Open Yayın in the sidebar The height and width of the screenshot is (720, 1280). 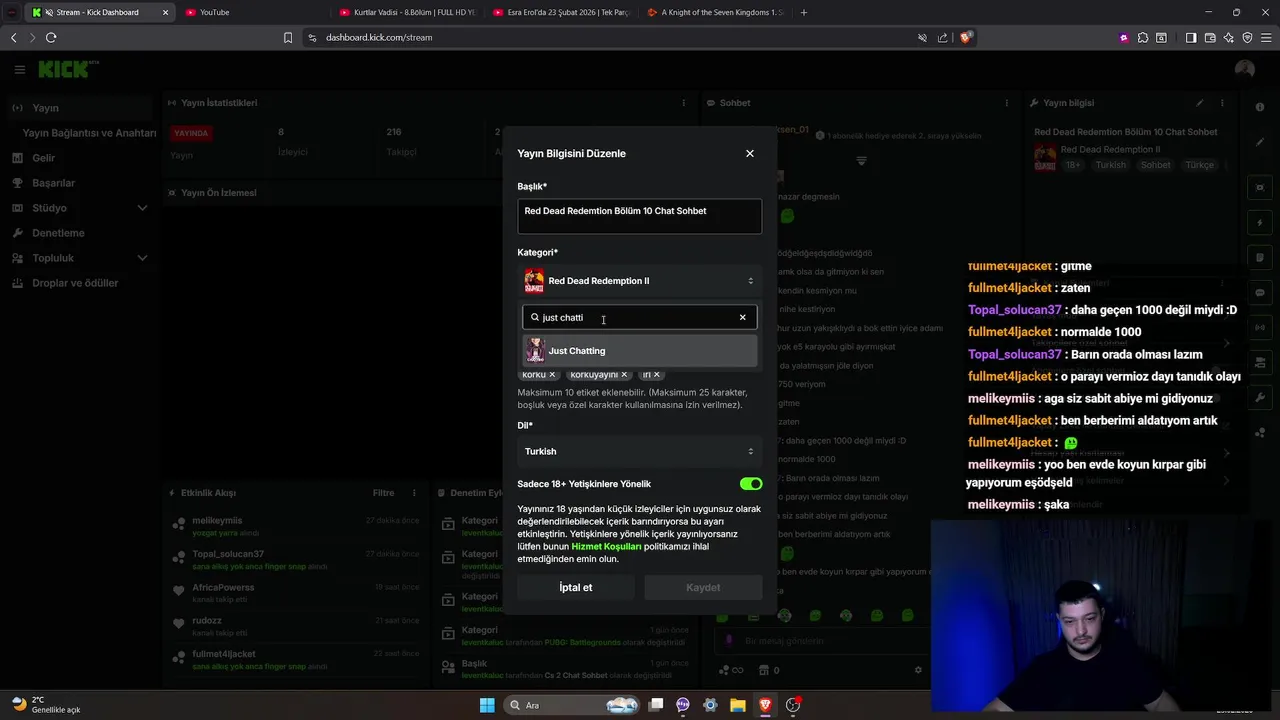80,108
